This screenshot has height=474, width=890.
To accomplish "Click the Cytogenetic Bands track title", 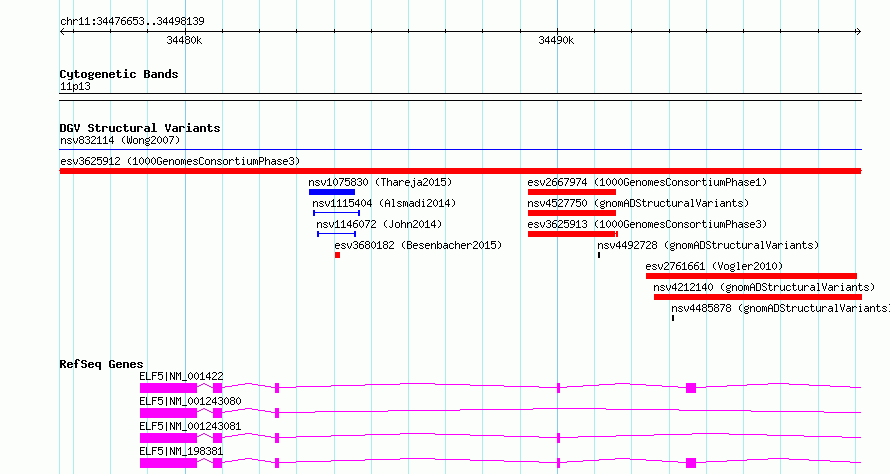I will pos(119,74).
